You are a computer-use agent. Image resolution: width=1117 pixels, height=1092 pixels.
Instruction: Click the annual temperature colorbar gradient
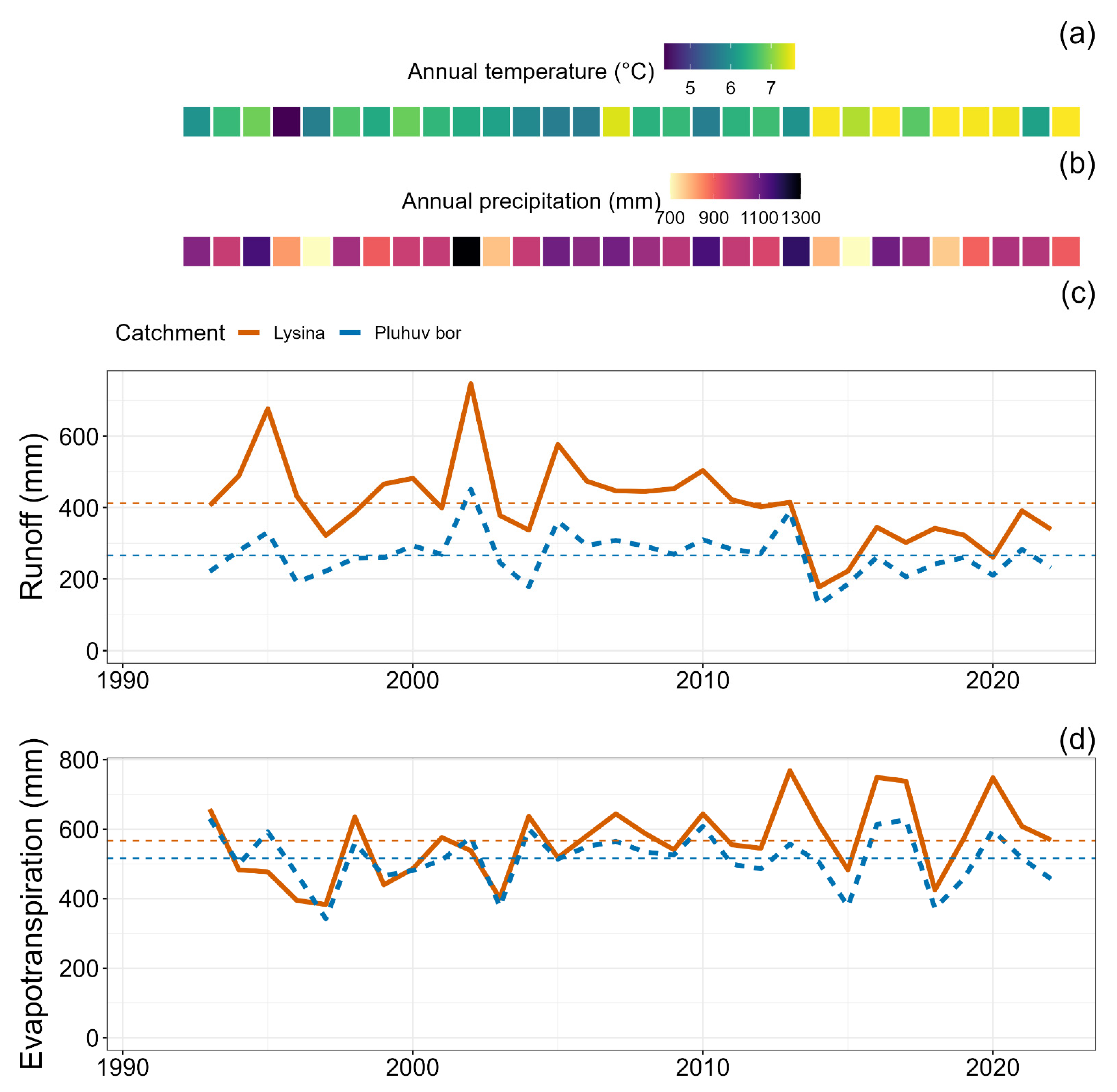click(729, 56)
